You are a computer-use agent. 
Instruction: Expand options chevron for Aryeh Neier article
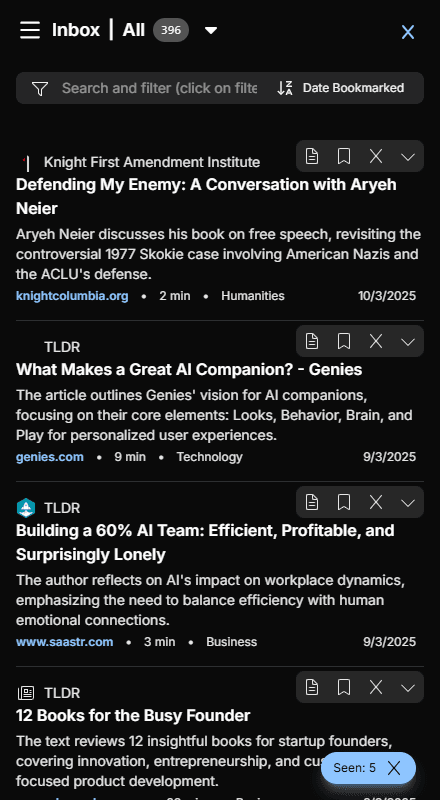click(408, 157)
